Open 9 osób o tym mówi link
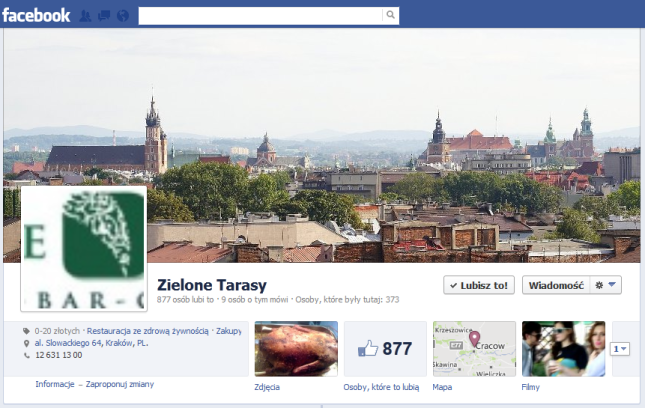The height and width of the screenshot is (408, 645). [255, 300]
